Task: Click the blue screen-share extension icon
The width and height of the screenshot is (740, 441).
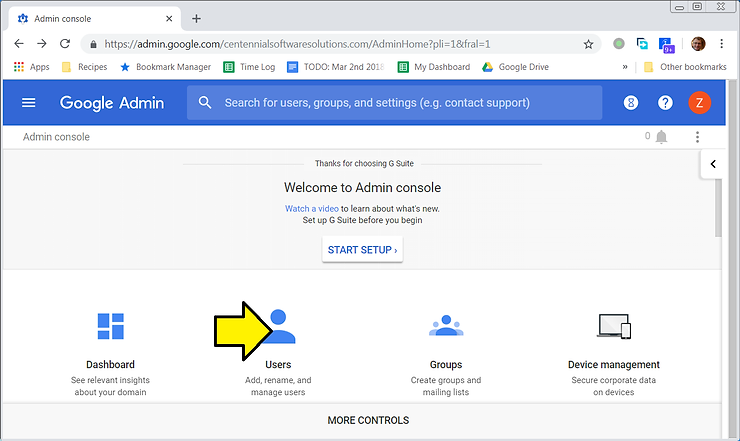Action: point(642,44)
